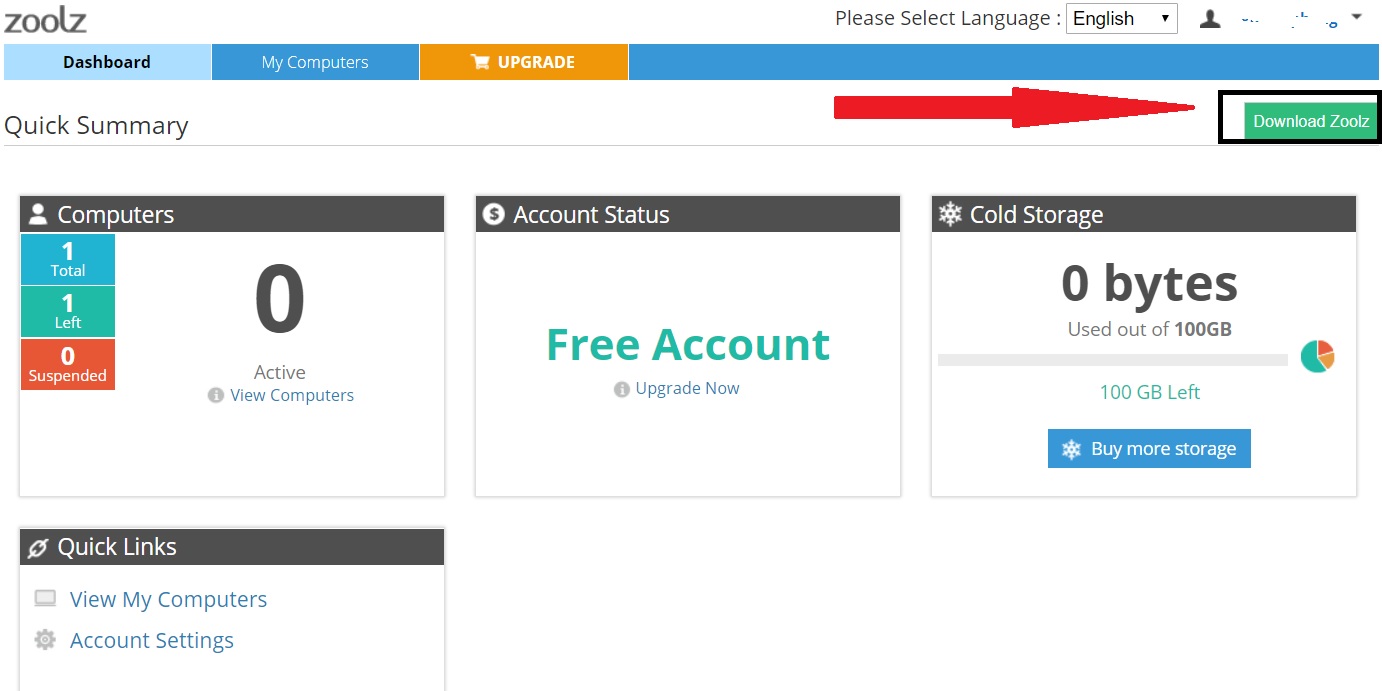This screenshot has height=691, width=1382.
Task: Click the shopping cart icon on Upgrade
Action: 480,62
